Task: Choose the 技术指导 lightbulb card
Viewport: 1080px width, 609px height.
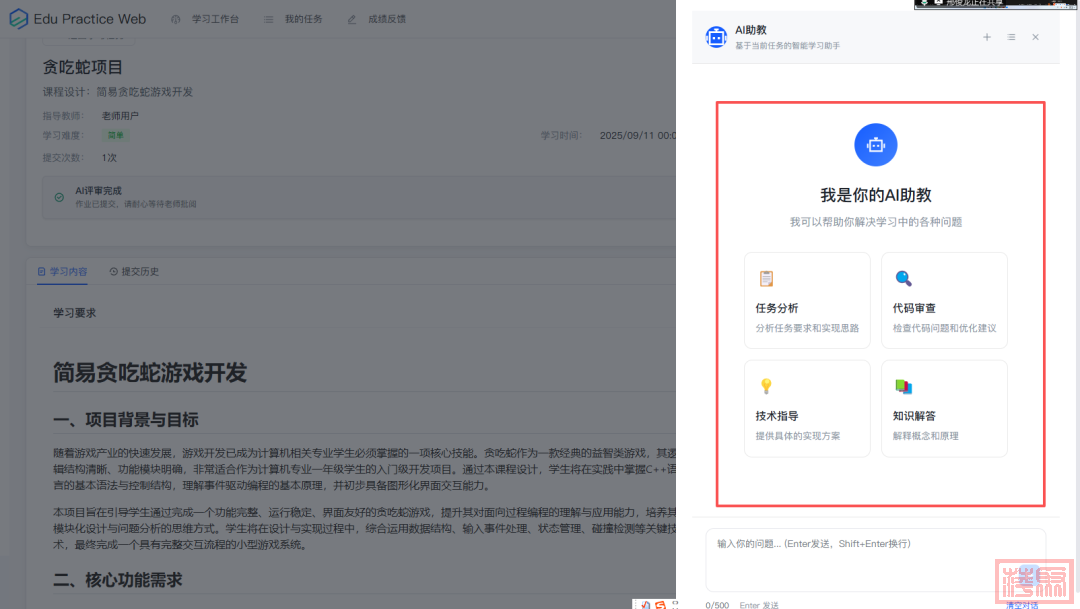Action: [x=807, y=408]
